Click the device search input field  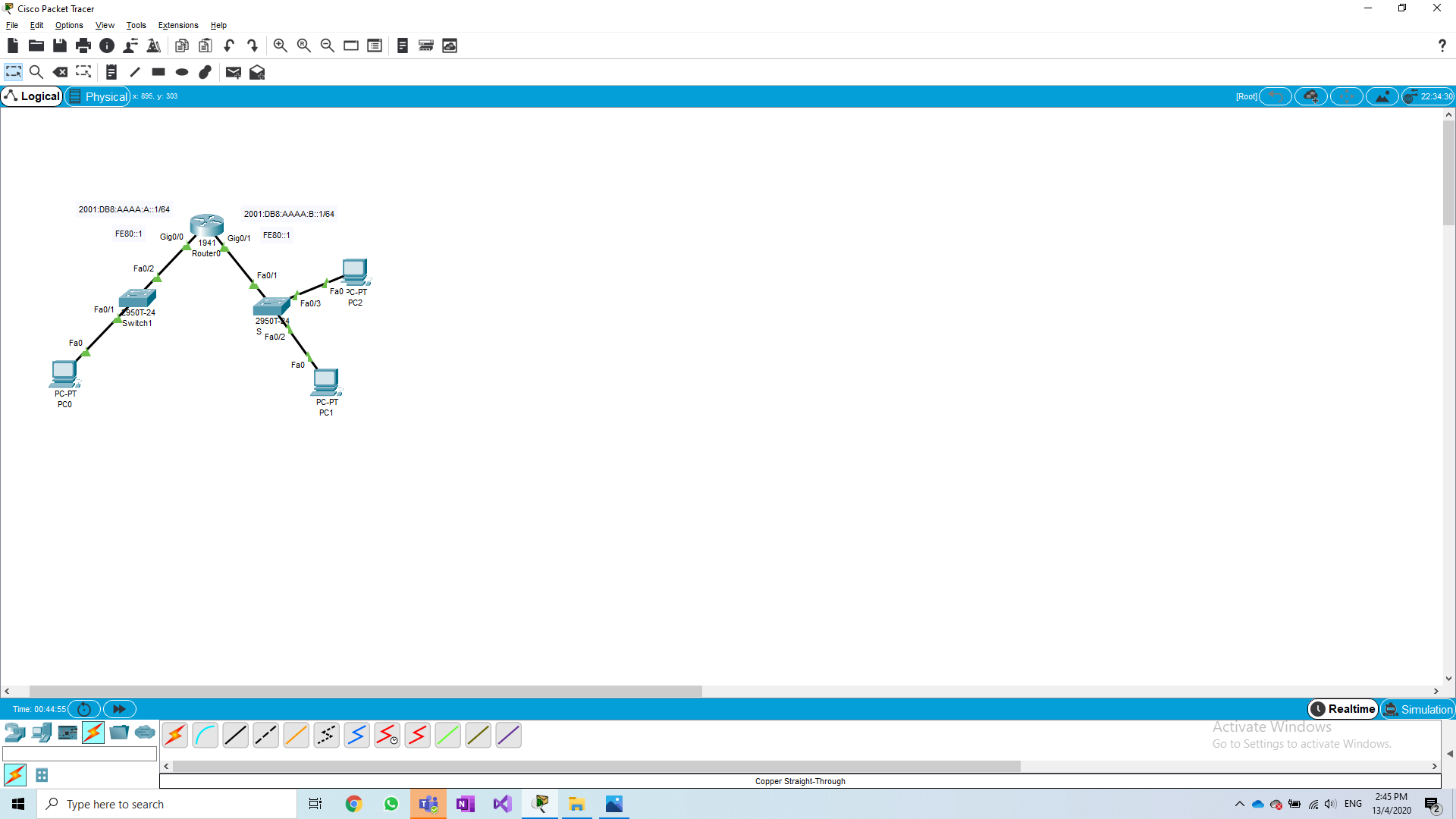pyautogui.click(x=80, y=754)
